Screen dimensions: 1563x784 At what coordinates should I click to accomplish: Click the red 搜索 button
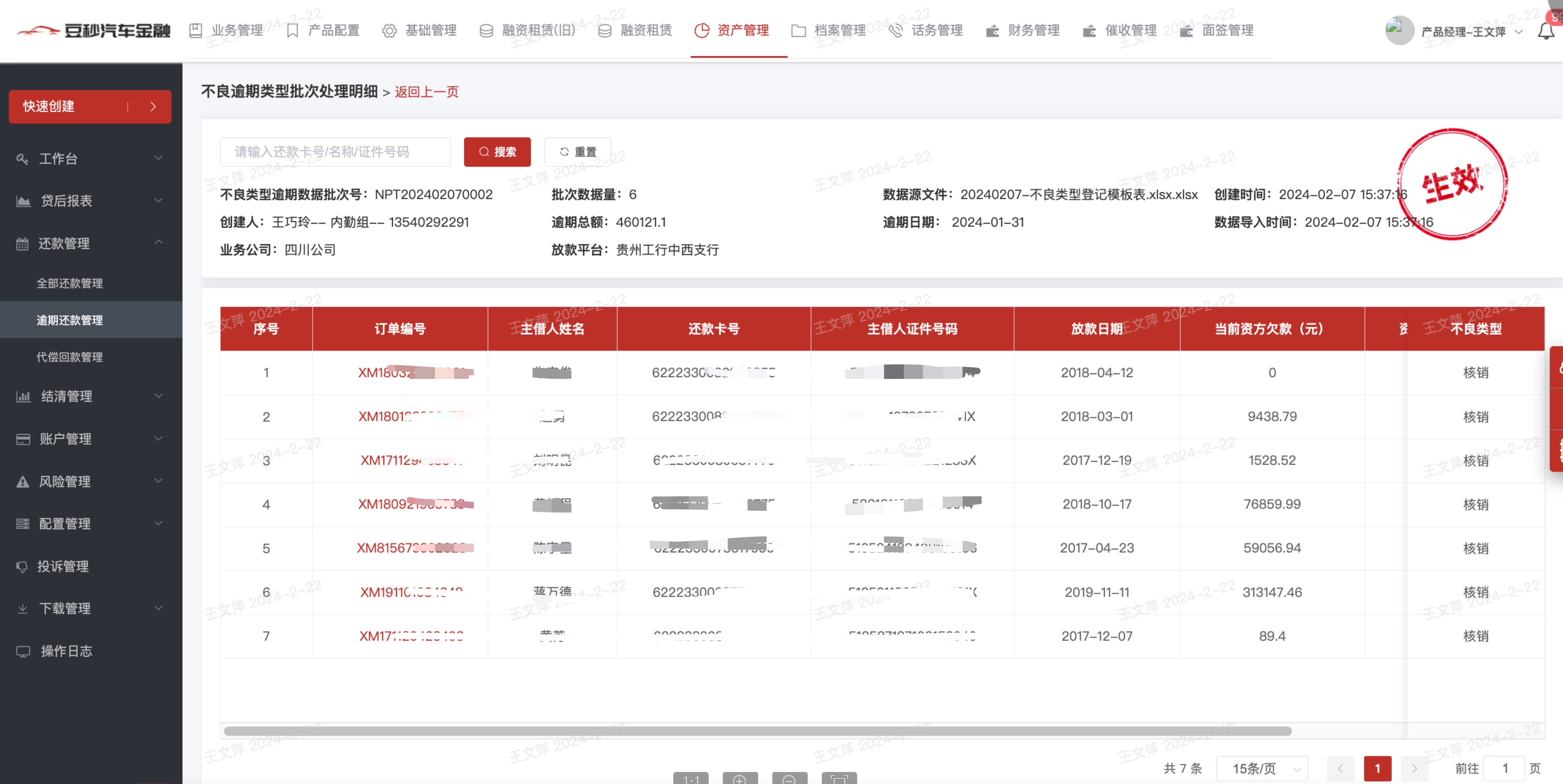click(497, 152)
